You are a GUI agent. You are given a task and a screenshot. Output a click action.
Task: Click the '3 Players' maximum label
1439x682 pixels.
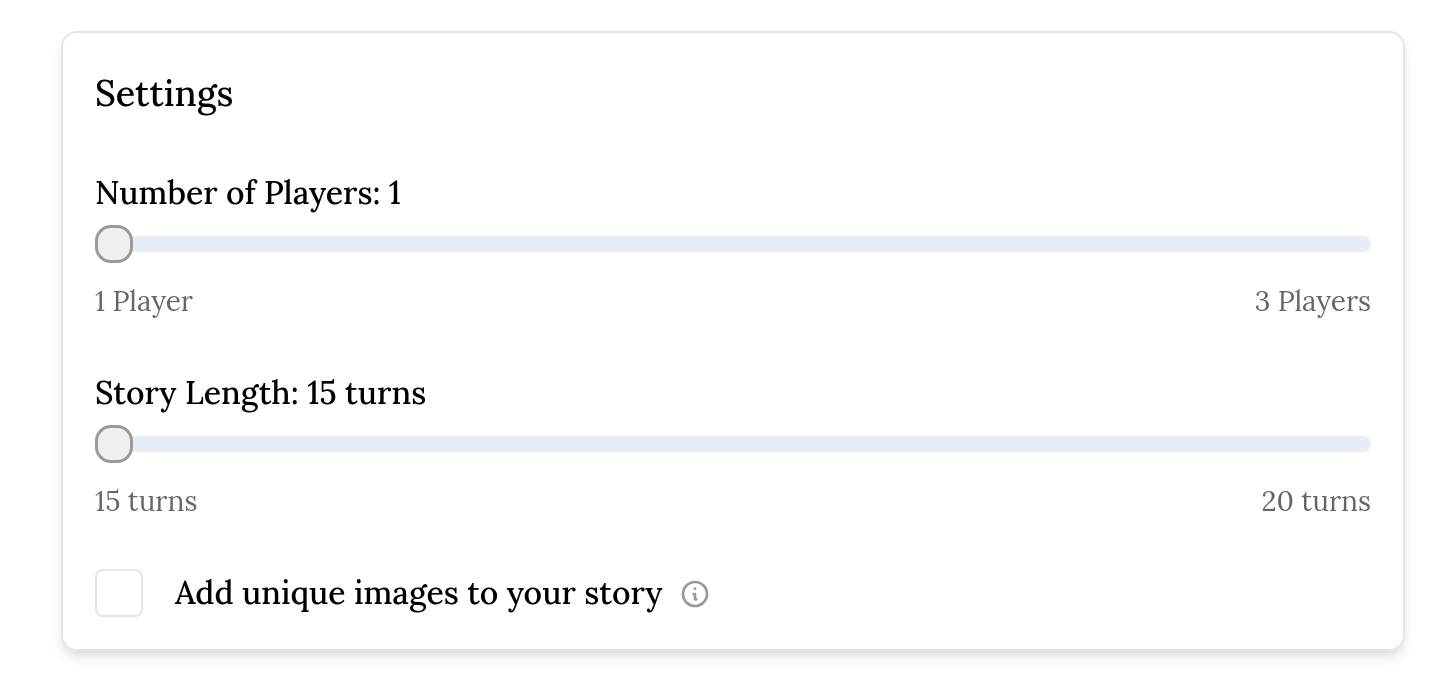point(1313,301)
